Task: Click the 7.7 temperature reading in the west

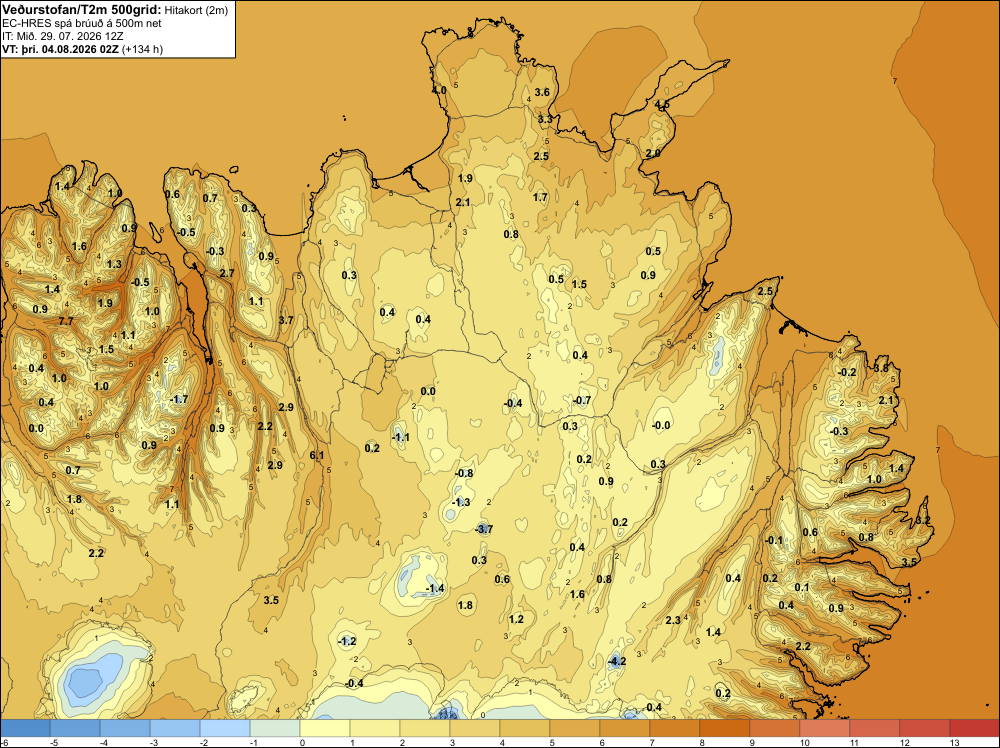Action: pos(66,321)
